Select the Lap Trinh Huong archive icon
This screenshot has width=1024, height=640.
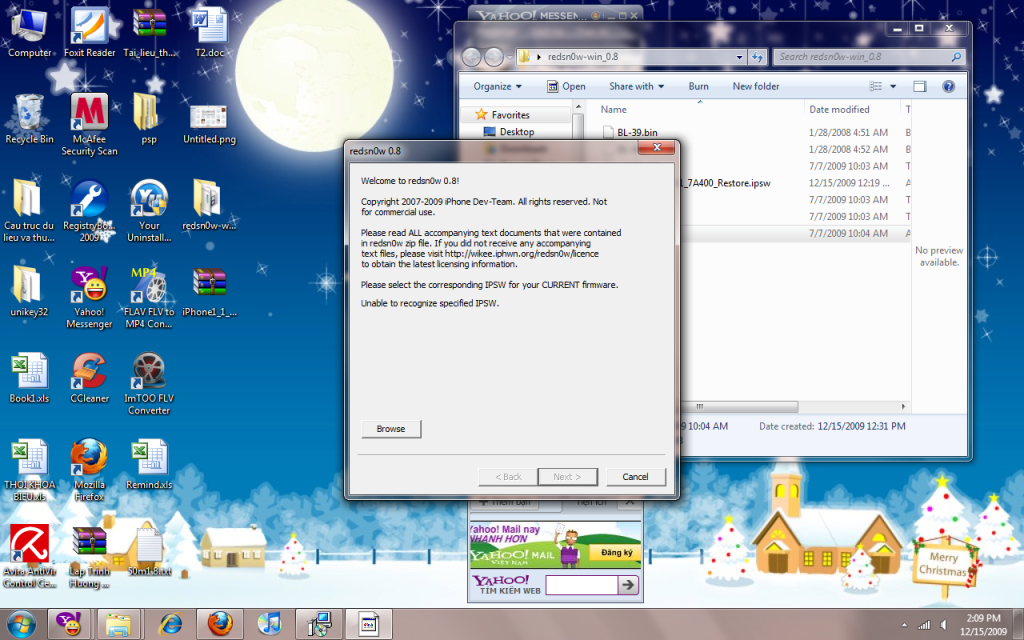pyautogui.click(x=89, y=556)
